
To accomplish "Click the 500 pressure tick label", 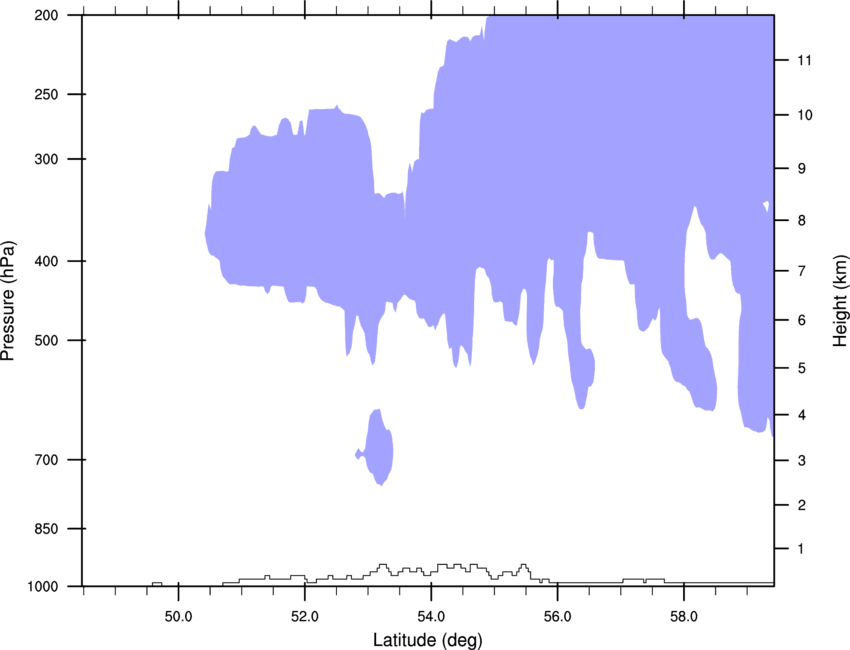I will coord(46,340).
